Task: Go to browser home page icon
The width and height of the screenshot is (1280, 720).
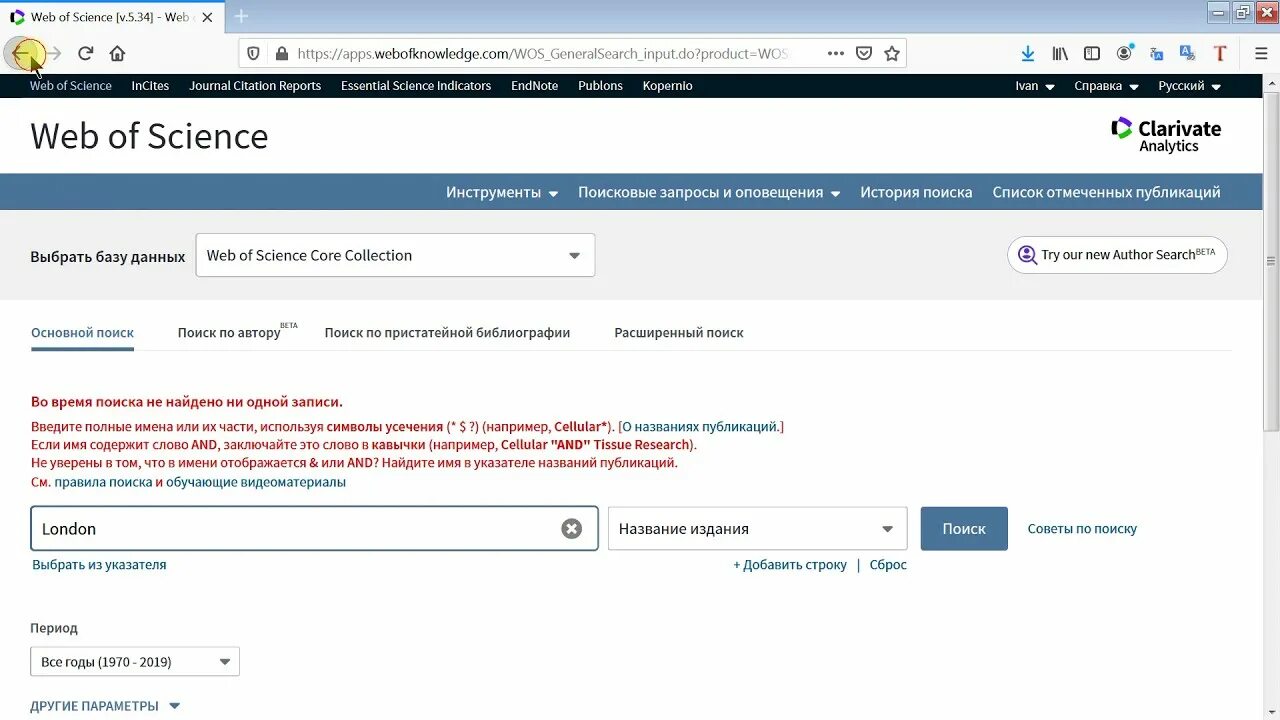Action: (117, 53)
